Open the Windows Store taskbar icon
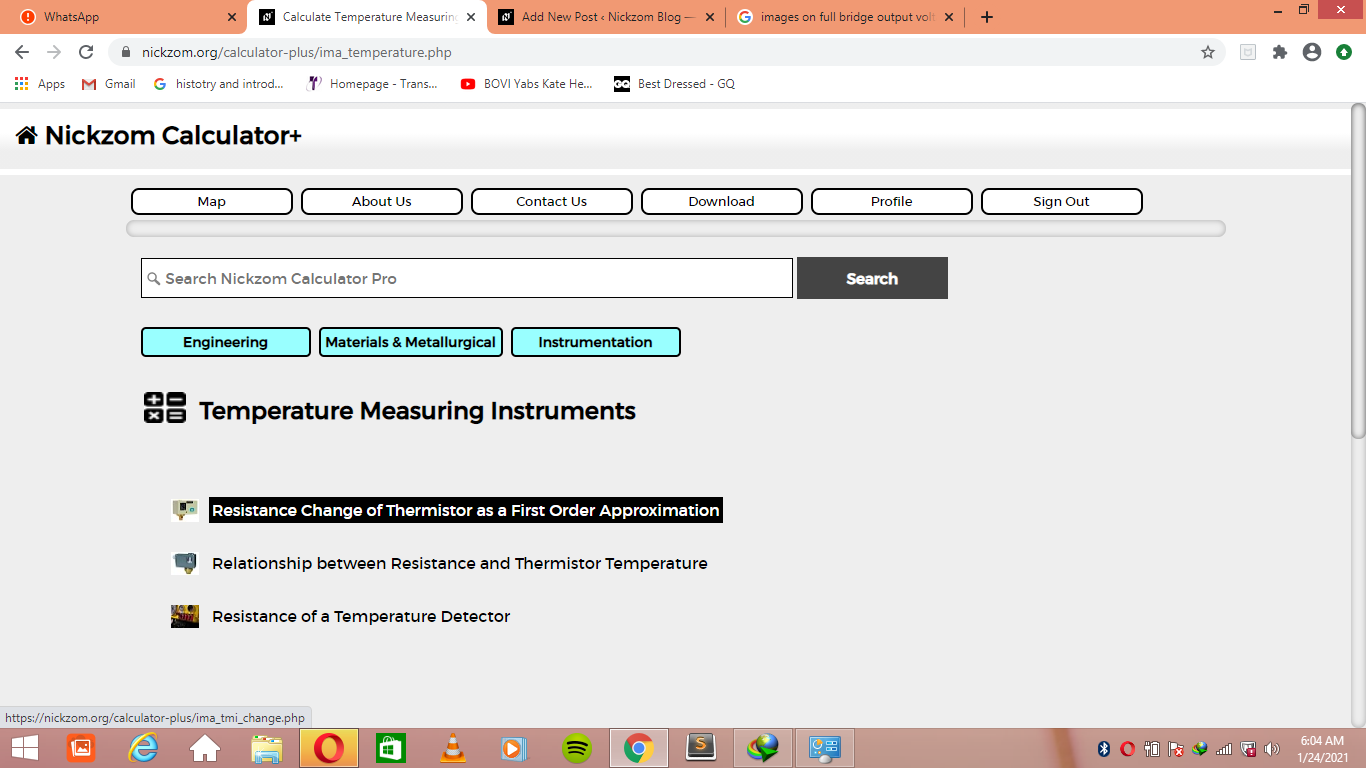Image resolution: width=1366 pixels, height=768 pixels. (391, 748)
